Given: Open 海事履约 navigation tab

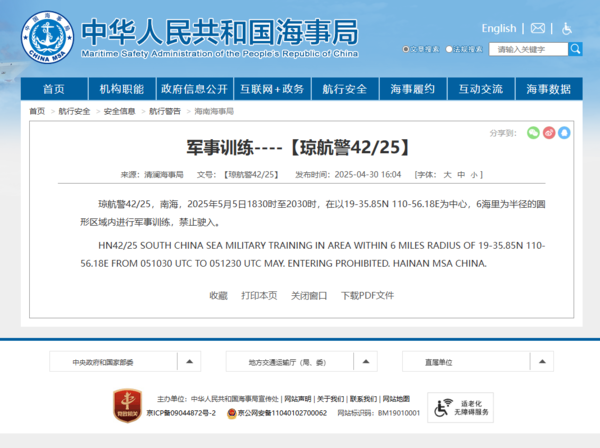Looking at the screenshot, I should click(x=412, y=89).
